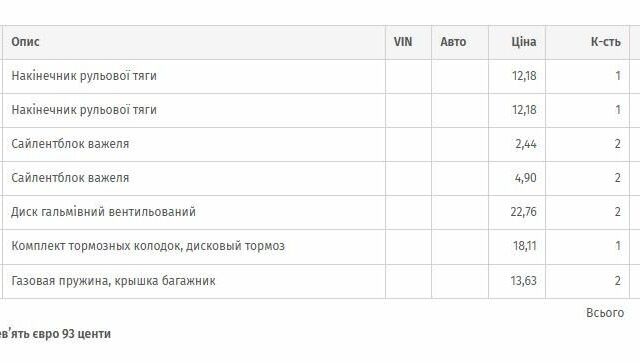Click empty VIN cell of Диск гальмівний row
The image size is (640, 363).
(408, 212)
